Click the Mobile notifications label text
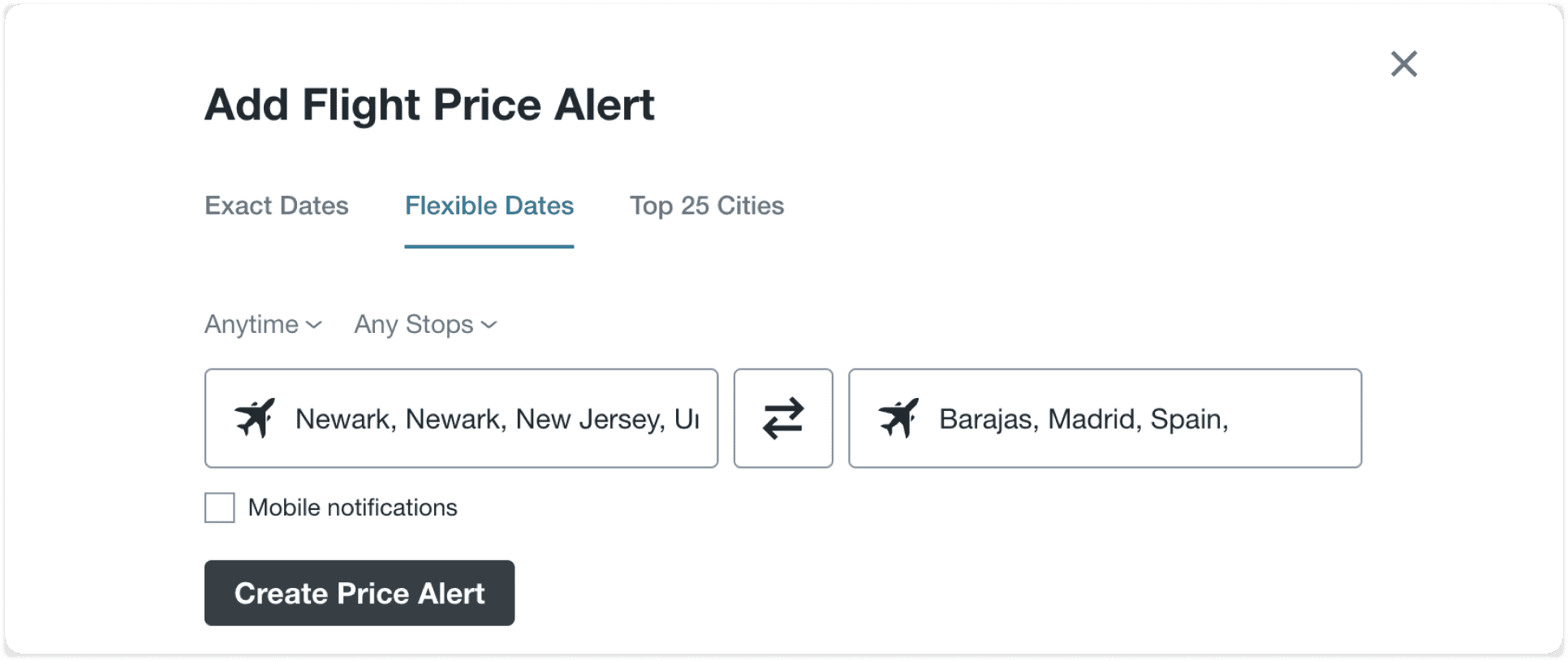Viewport: 1568px width, 661px height. click(x=352, y=508)
